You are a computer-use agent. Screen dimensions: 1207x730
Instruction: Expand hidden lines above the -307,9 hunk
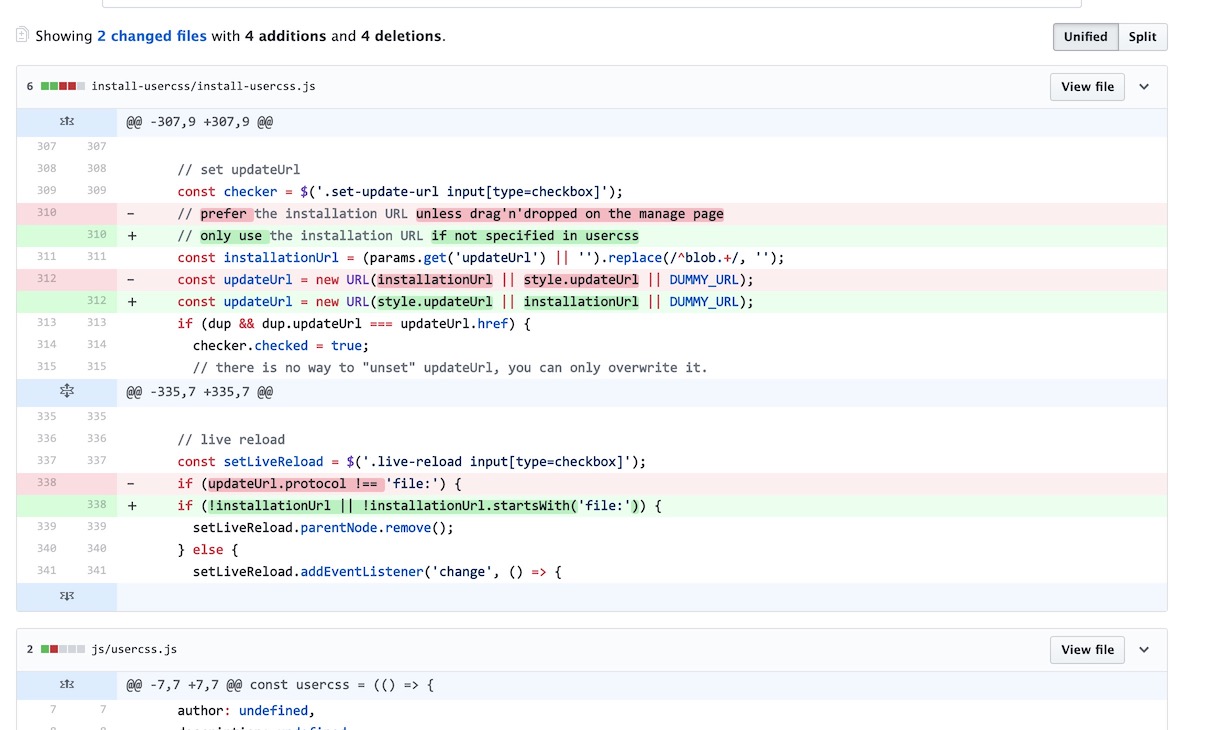[x=67, y=122]
